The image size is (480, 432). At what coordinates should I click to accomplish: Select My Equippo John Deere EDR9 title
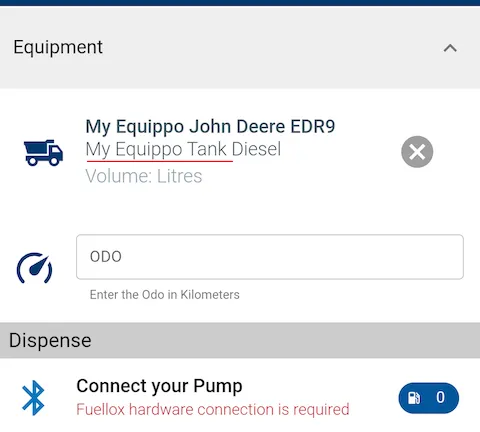210,127
